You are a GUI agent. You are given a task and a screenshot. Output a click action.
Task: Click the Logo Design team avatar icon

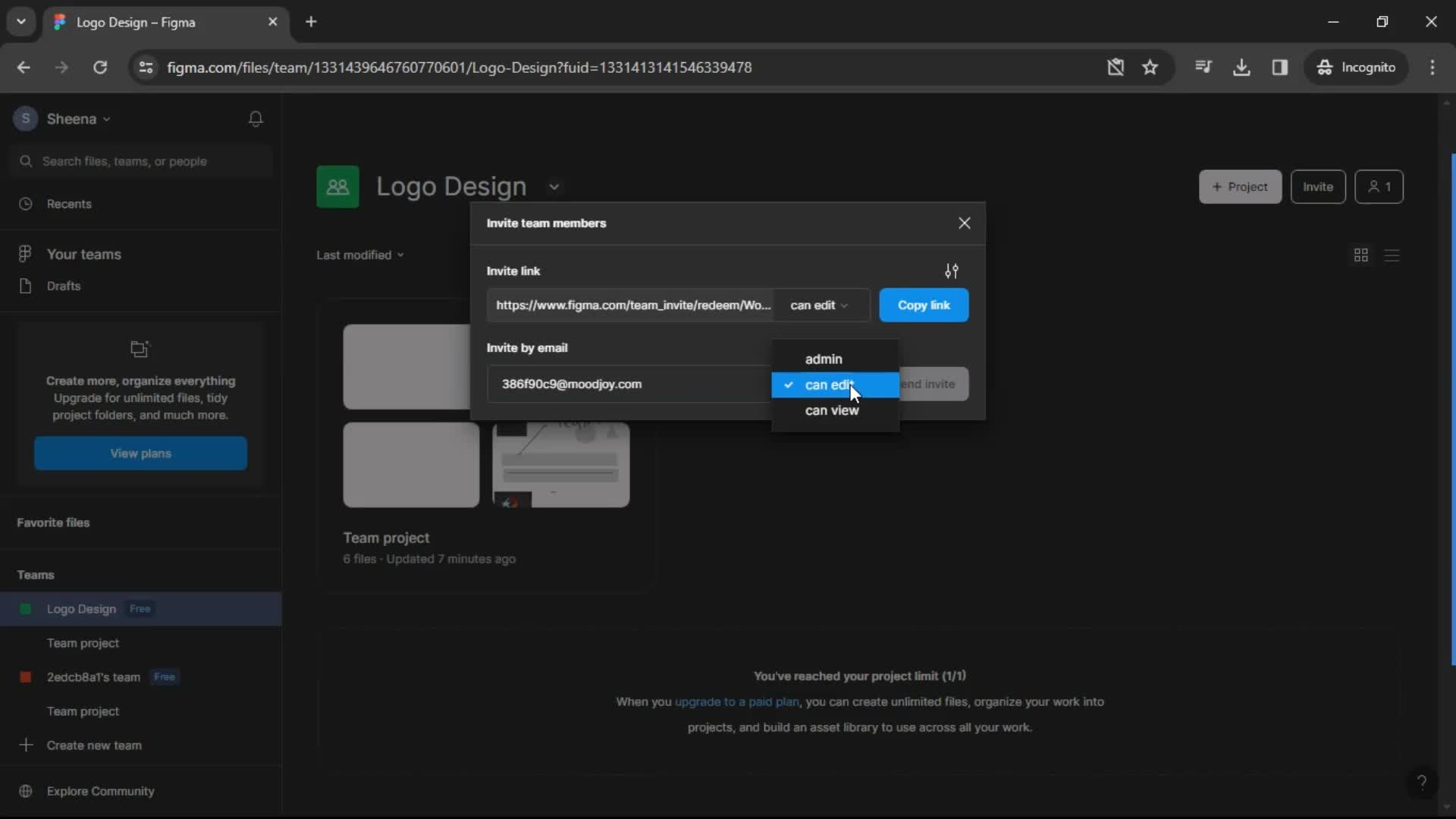[x=337, y=187]
